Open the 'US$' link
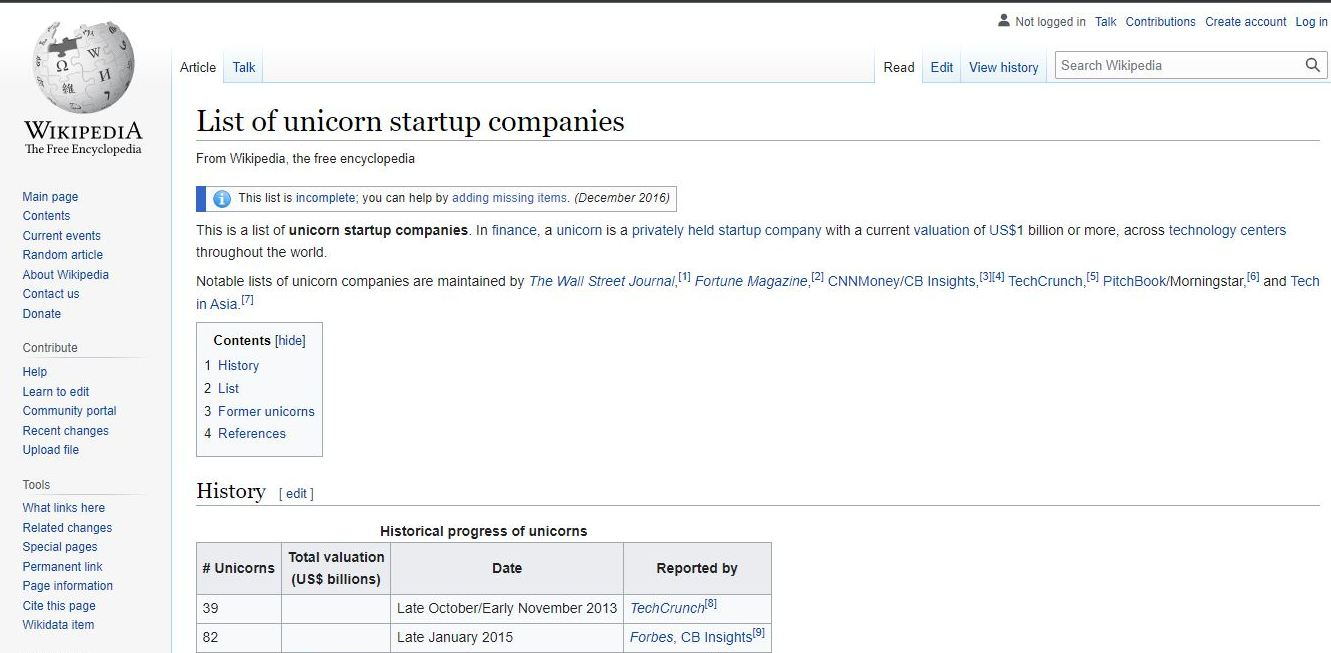The width and height of the screenshot is (1331, 653). point(1002,230)
